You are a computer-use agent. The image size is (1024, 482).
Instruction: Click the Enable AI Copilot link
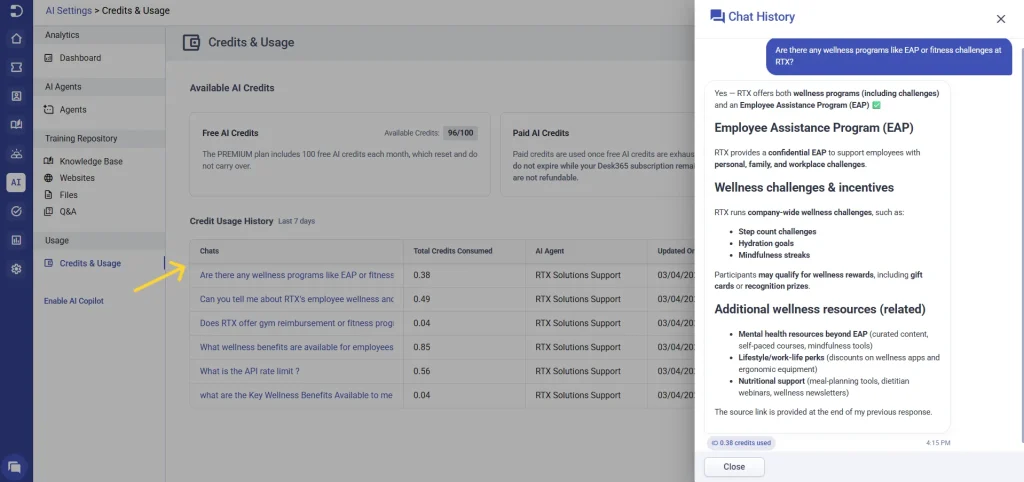click(x=73, y=301)
